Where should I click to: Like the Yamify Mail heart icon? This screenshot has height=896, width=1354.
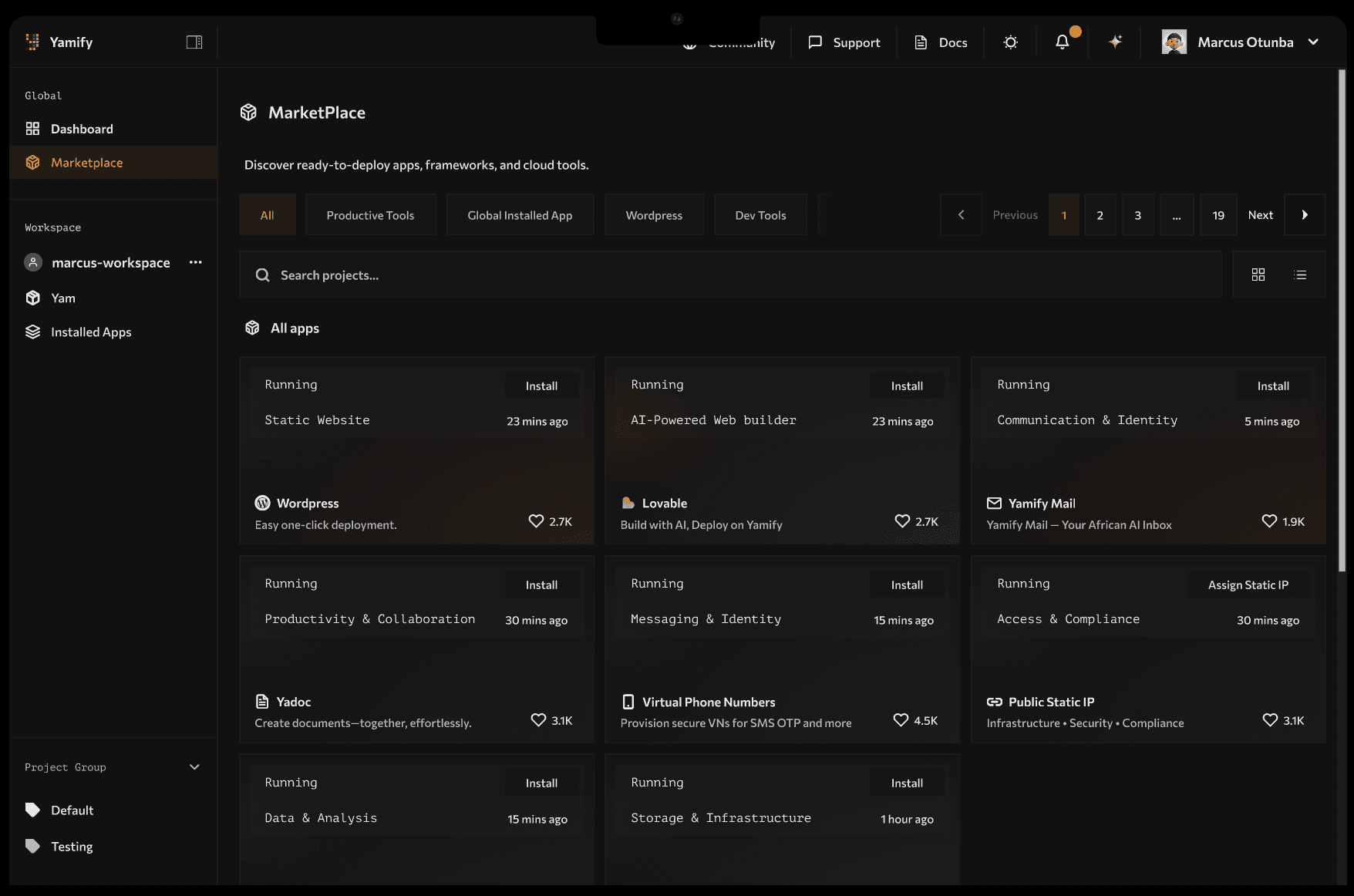click(1269, 521)
